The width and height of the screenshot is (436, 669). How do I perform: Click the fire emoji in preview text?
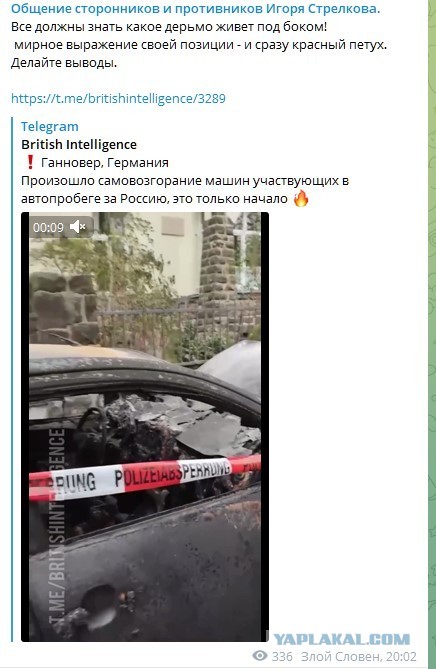(x=301, y=198)
